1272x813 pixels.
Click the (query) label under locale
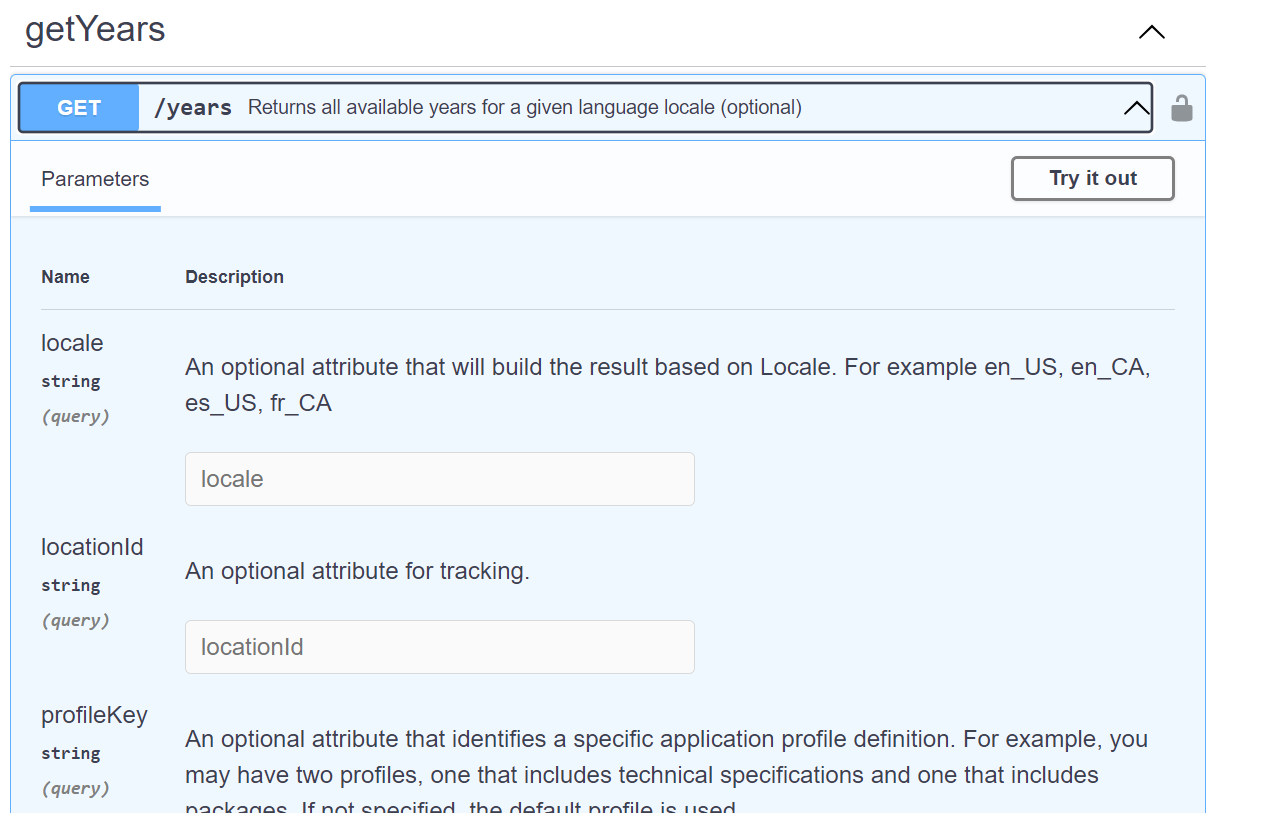pos(75,416)
